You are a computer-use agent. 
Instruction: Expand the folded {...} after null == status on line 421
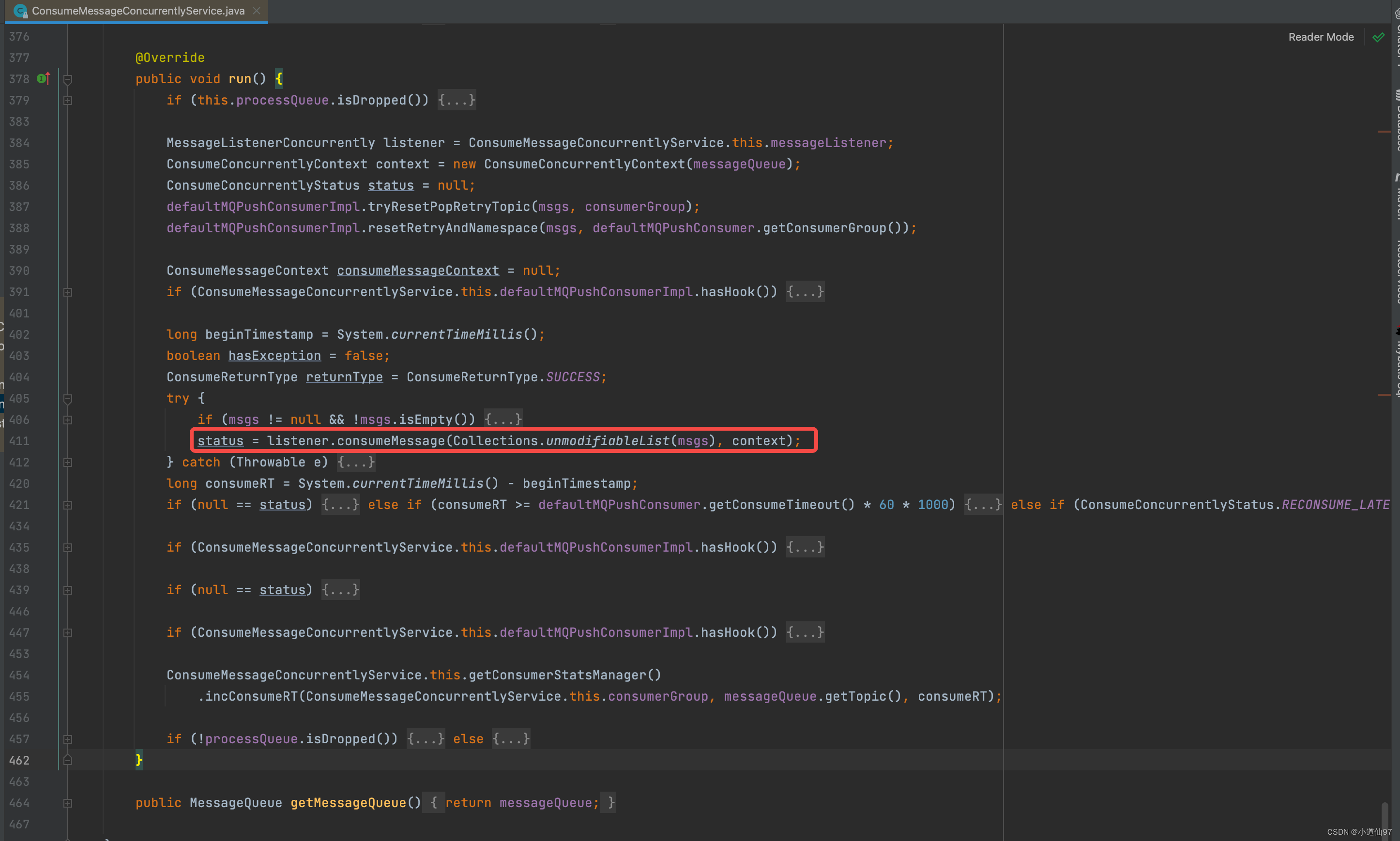tap(340, 504)
